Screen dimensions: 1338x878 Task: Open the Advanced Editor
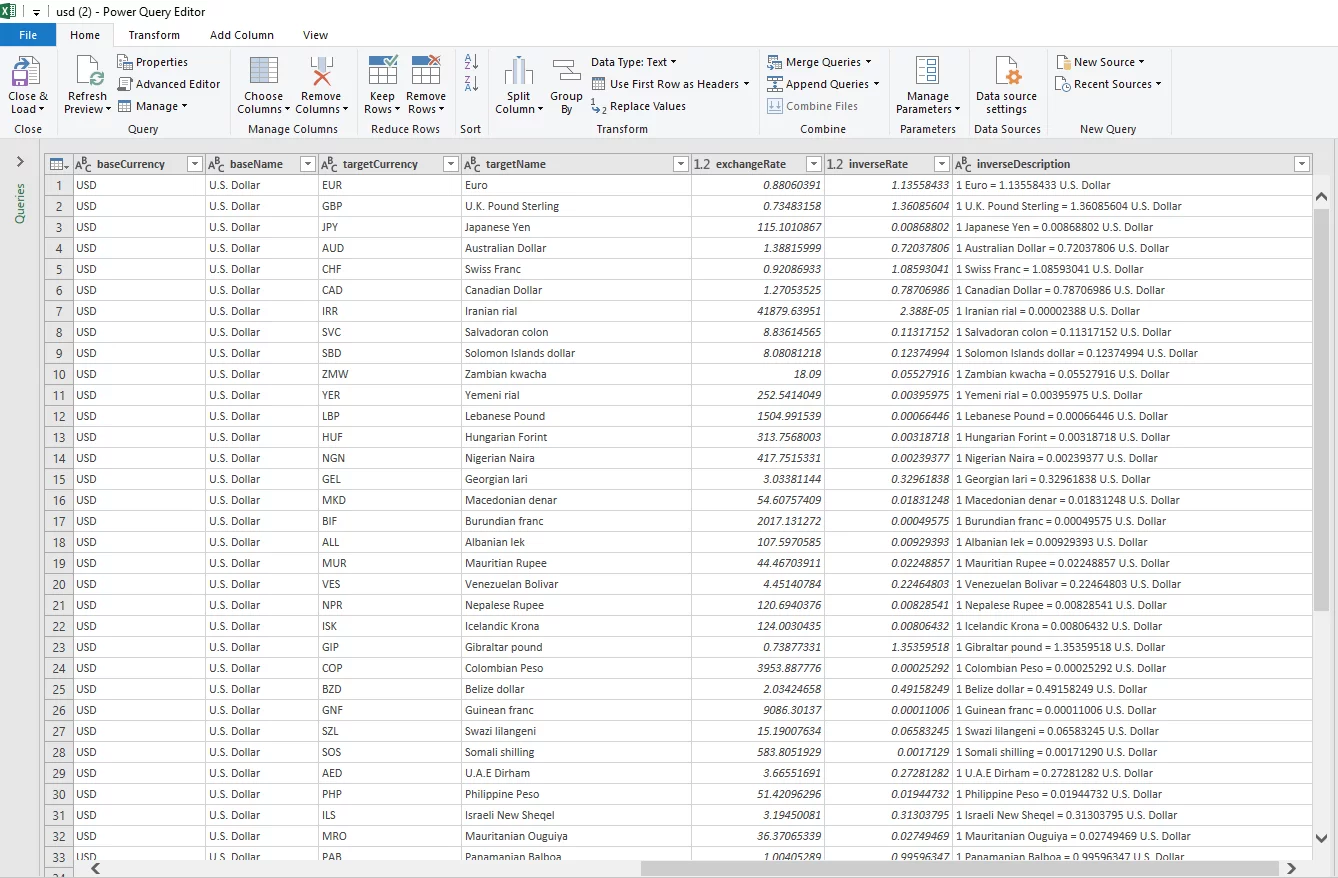[x=170, y=83]
